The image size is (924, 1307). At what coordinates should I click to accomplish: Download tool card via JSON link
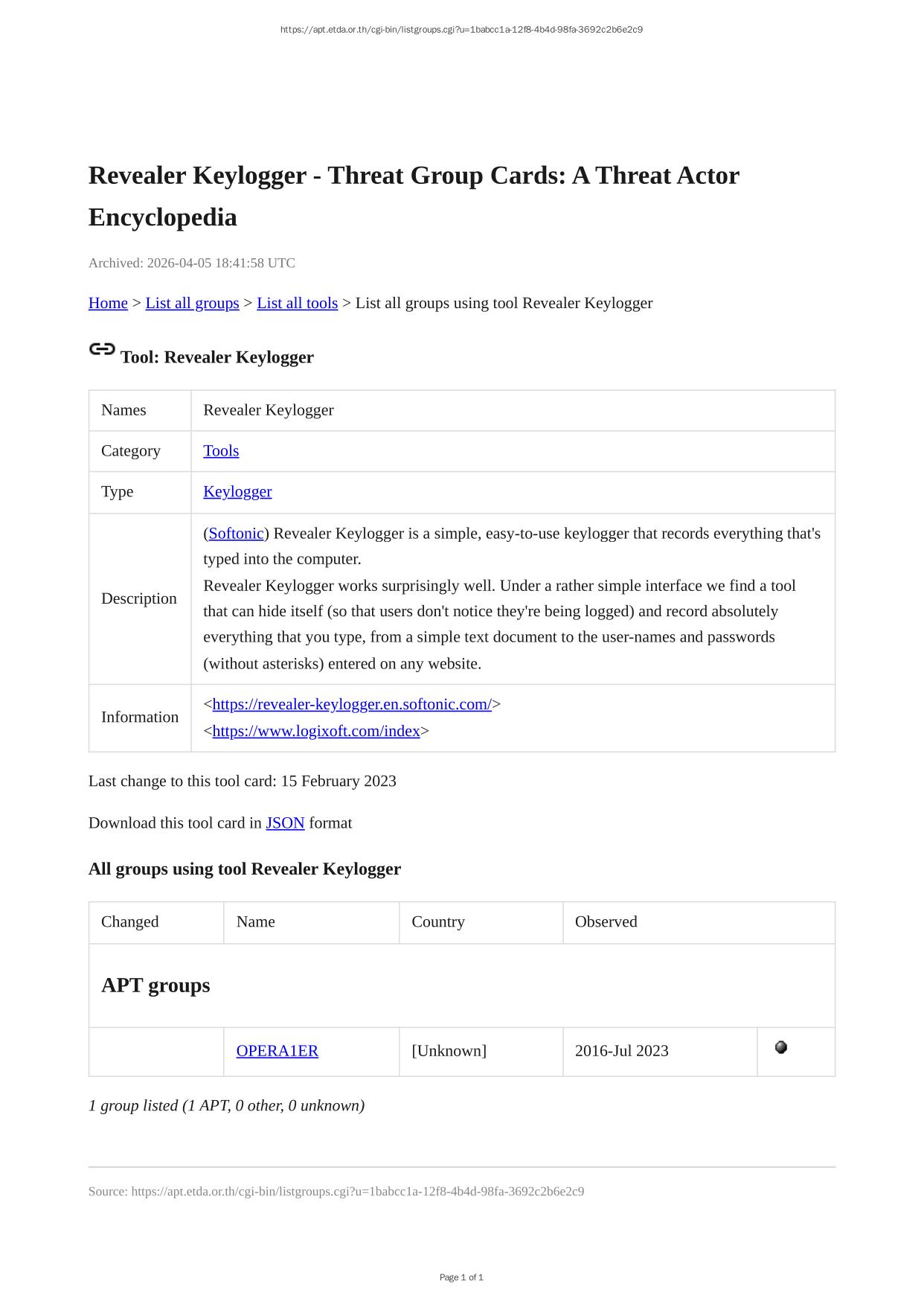285,822
